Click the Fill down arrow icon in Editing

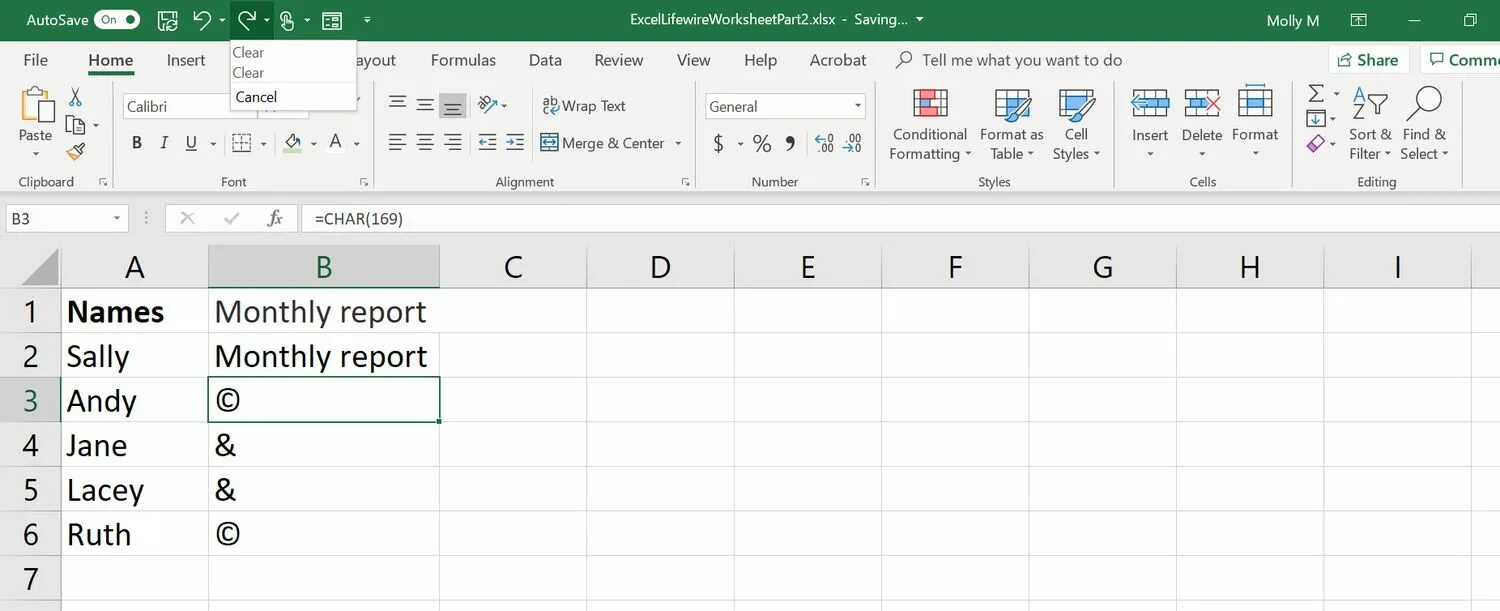[1316, 119]
